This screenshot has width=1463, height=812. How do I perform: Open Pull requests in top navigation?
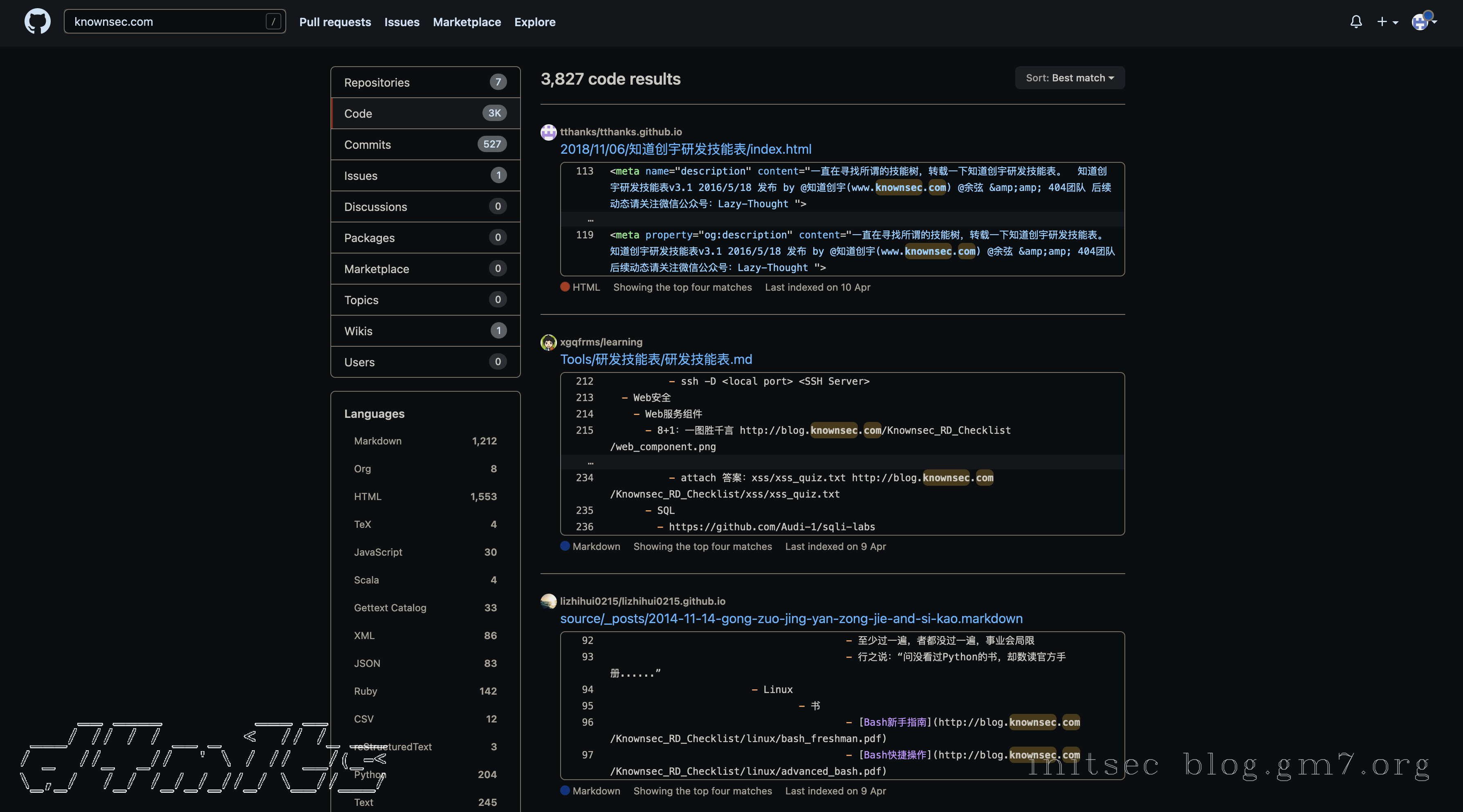point(334,22)
